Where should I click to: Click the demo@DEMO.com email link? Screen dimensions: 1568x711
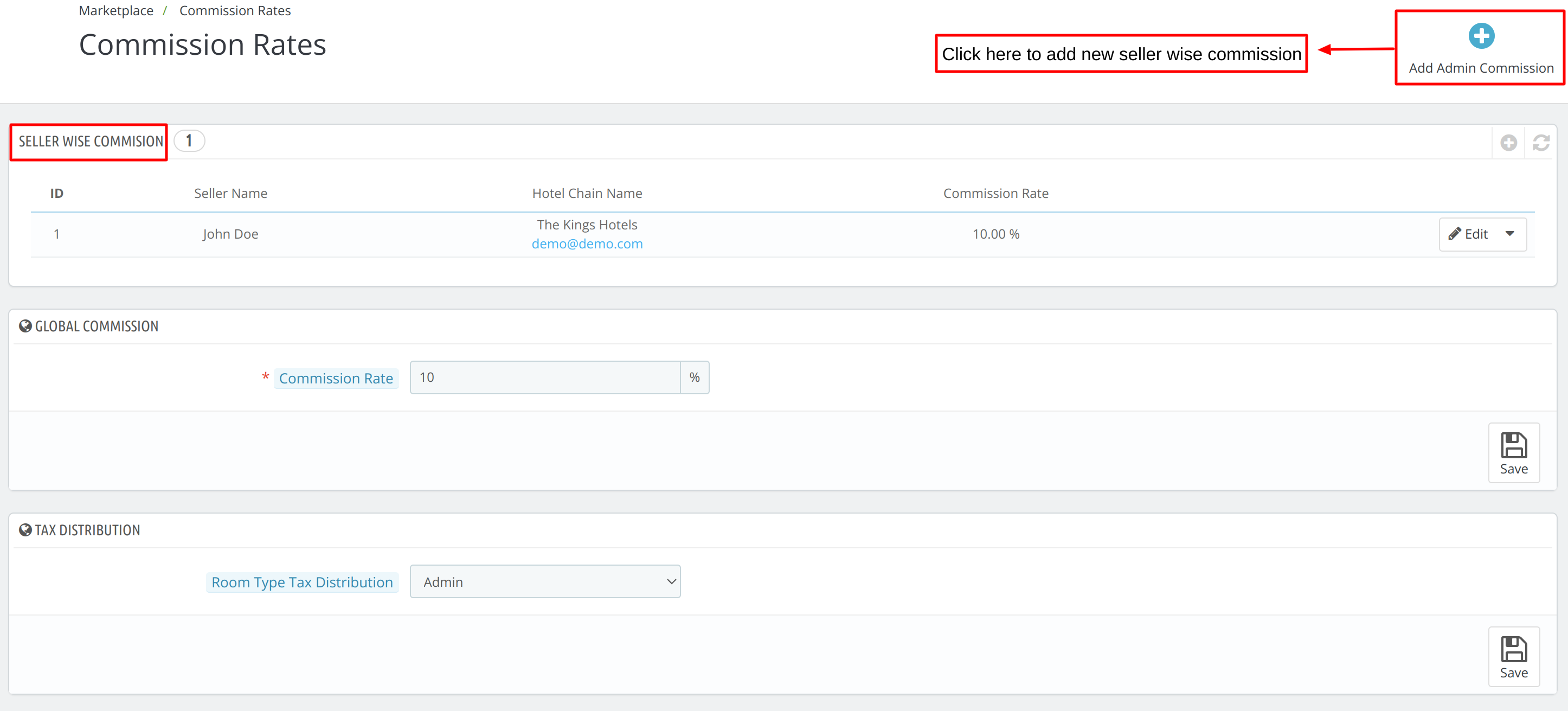[x=588, y=243]
